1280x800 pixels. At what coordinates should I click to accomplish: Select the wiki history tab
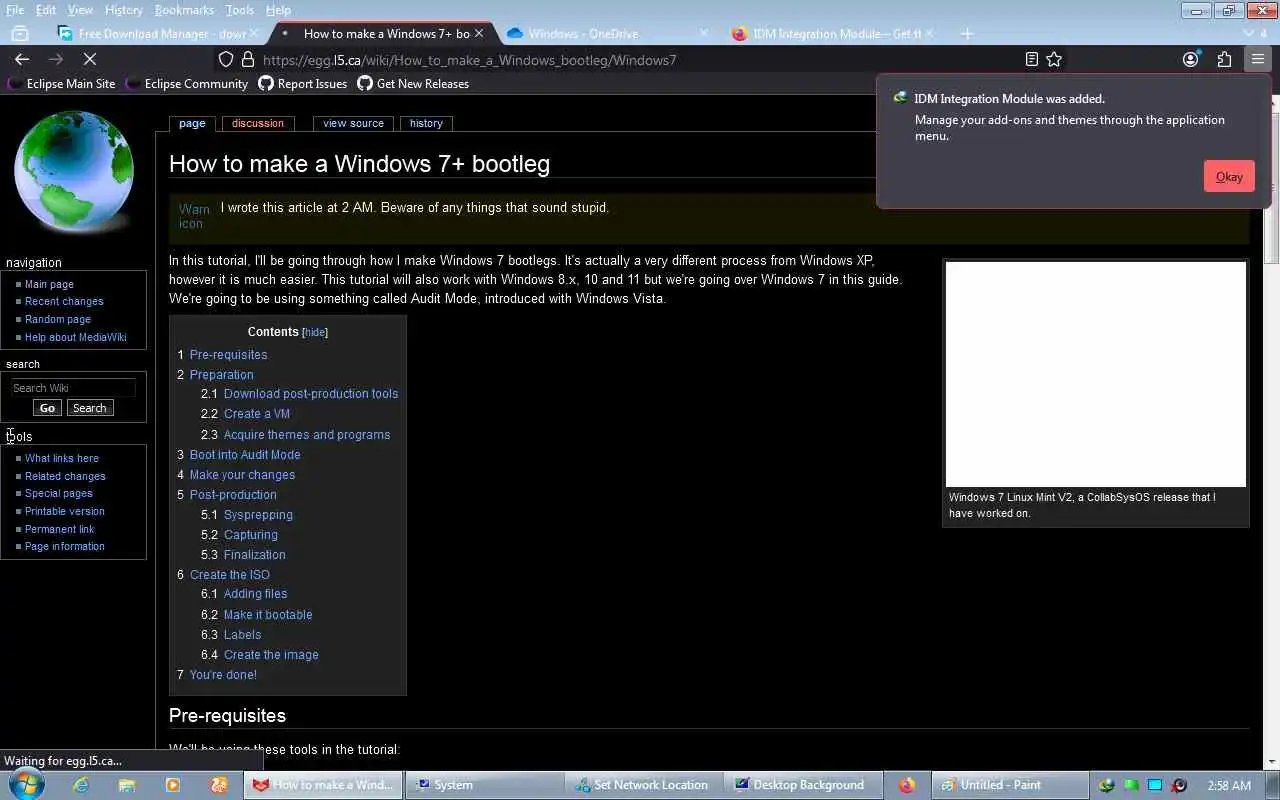[426, 123]
